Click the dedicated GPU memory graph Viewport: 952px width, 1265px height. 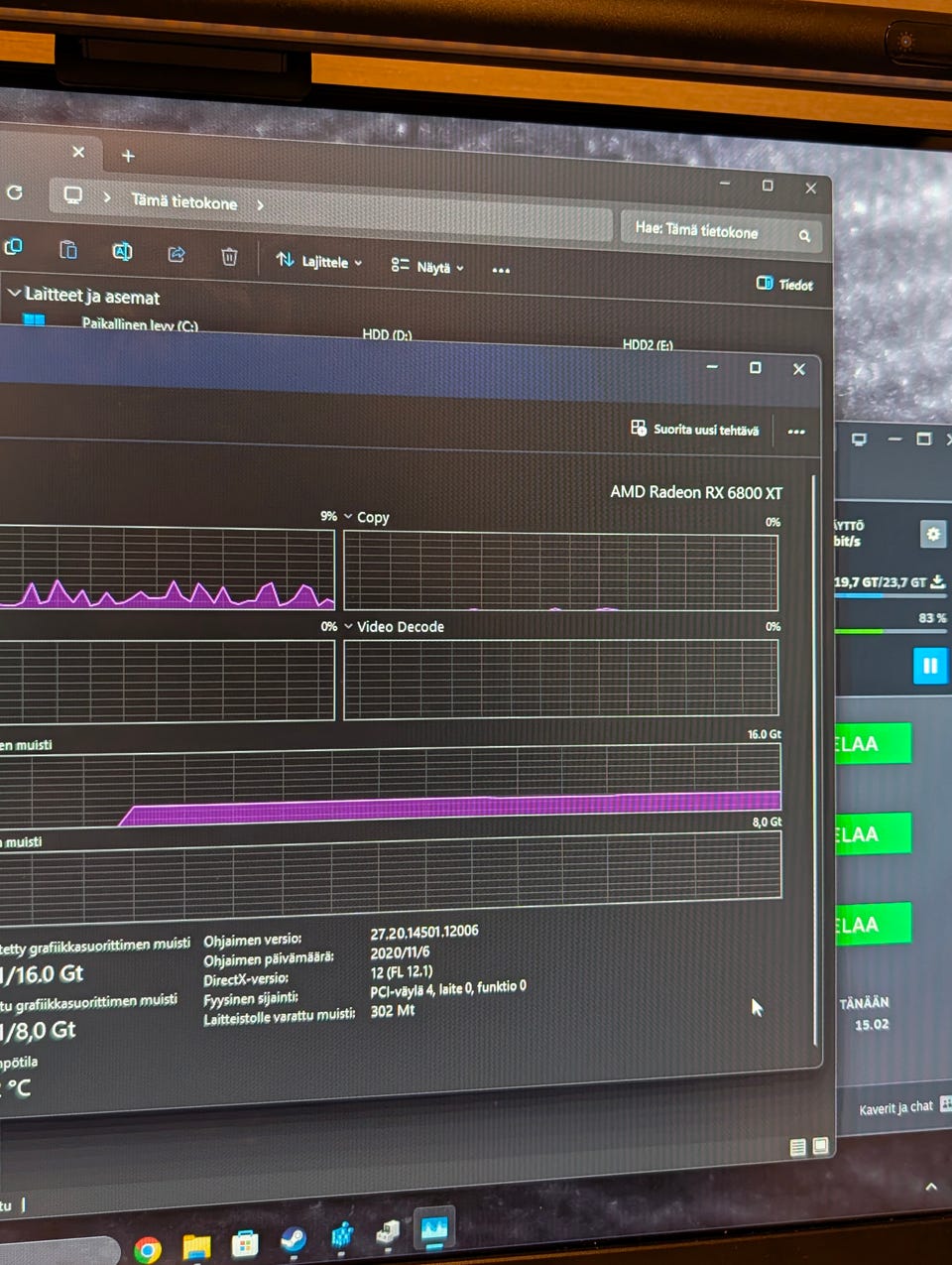point(391,785)
